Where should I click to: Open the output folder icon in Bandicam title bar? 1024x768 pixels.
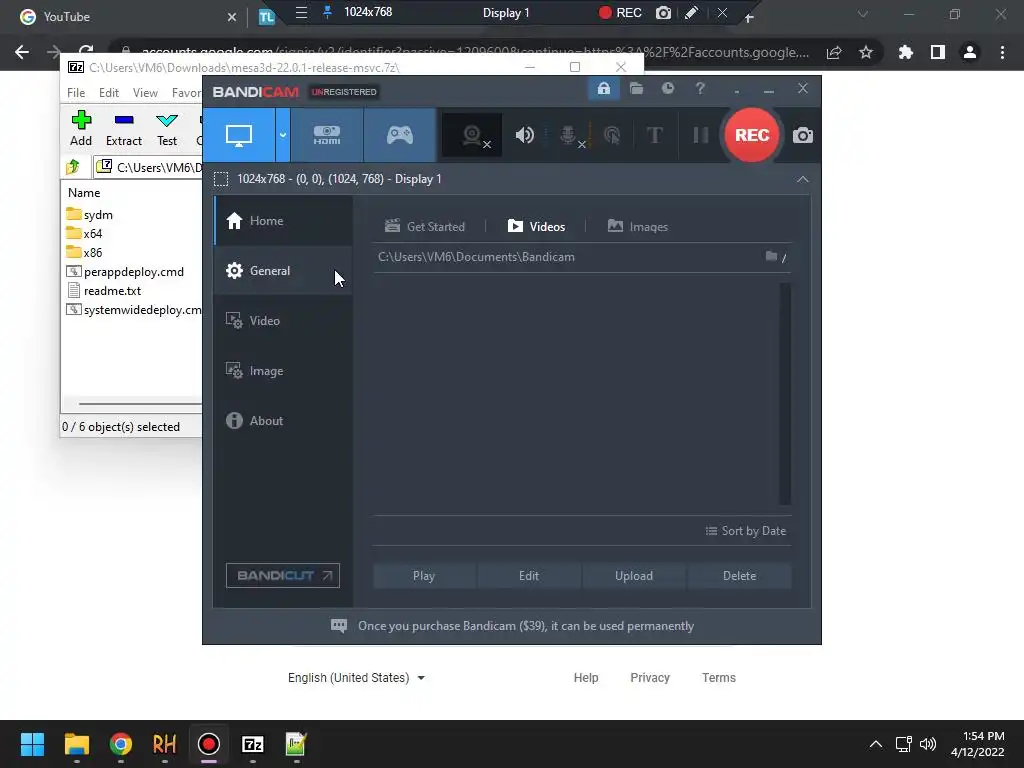pyautogui.click(x=636, y=88)
